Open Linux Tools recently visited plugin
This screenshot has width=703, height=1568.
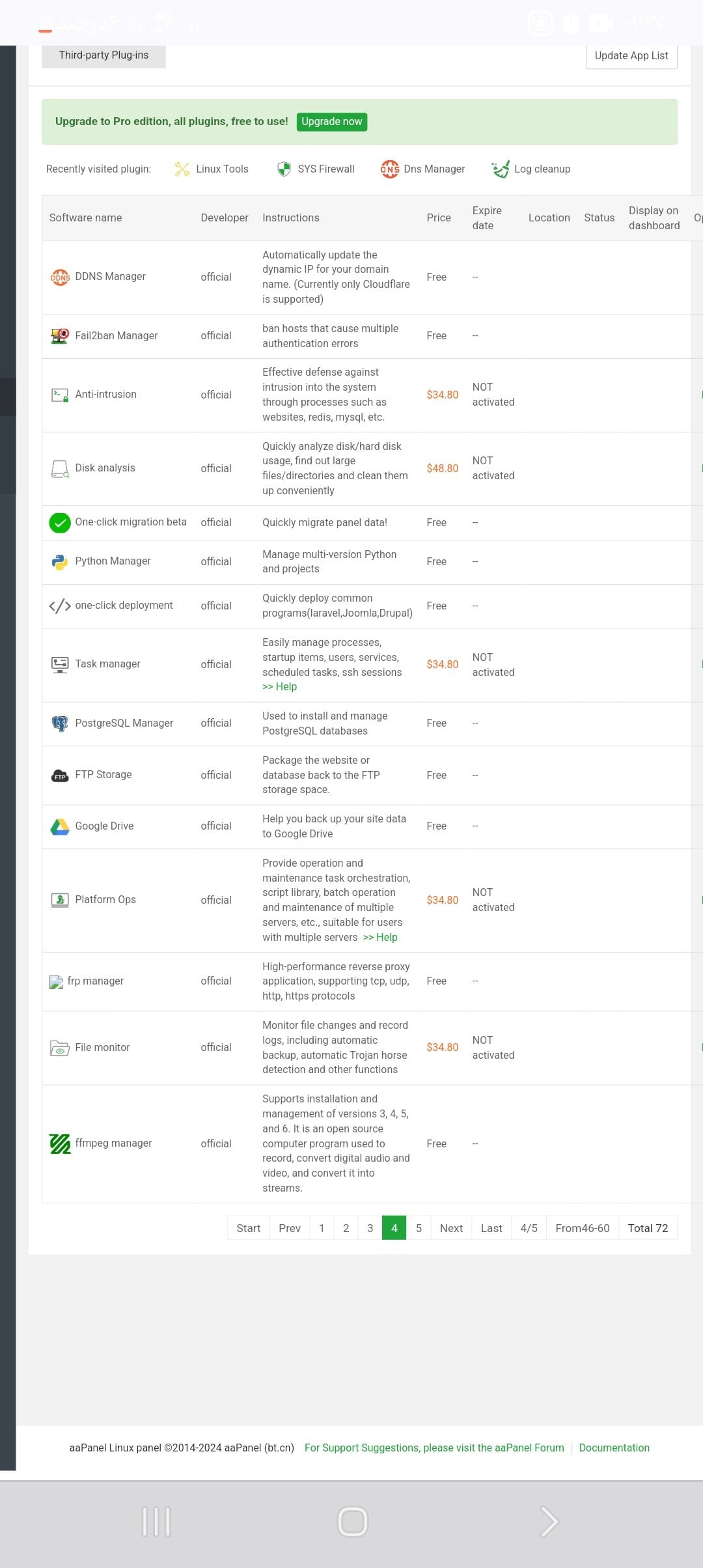(x=212, y=169)
